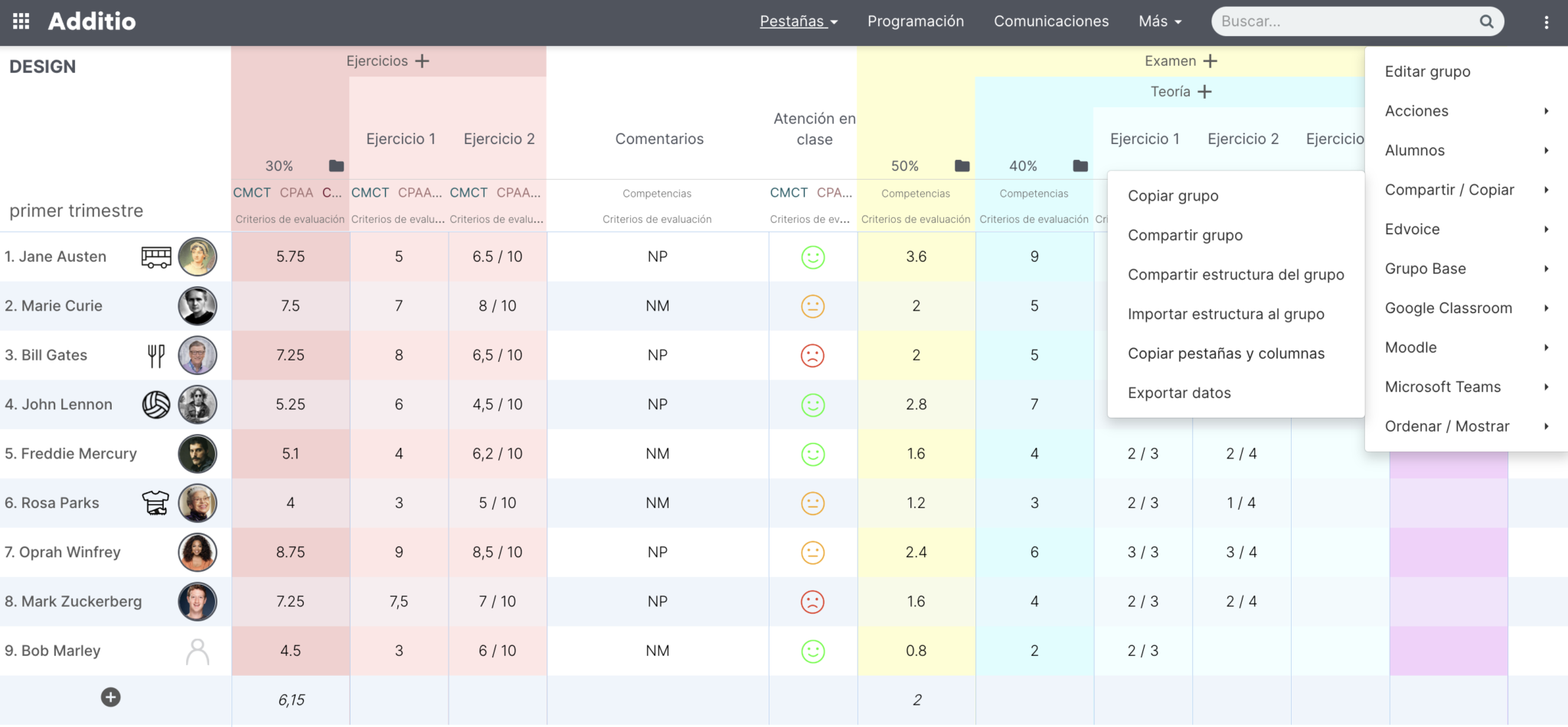Click Bill Gates's red sad face icon
This screenshot has height=727, width=1568.
[813, 355]
